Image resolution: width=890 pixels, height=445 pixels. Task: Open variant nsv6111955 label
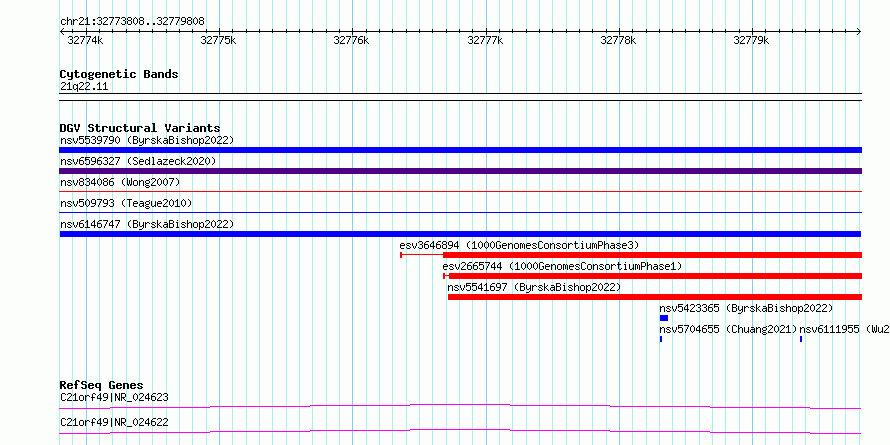click(843, 329)
